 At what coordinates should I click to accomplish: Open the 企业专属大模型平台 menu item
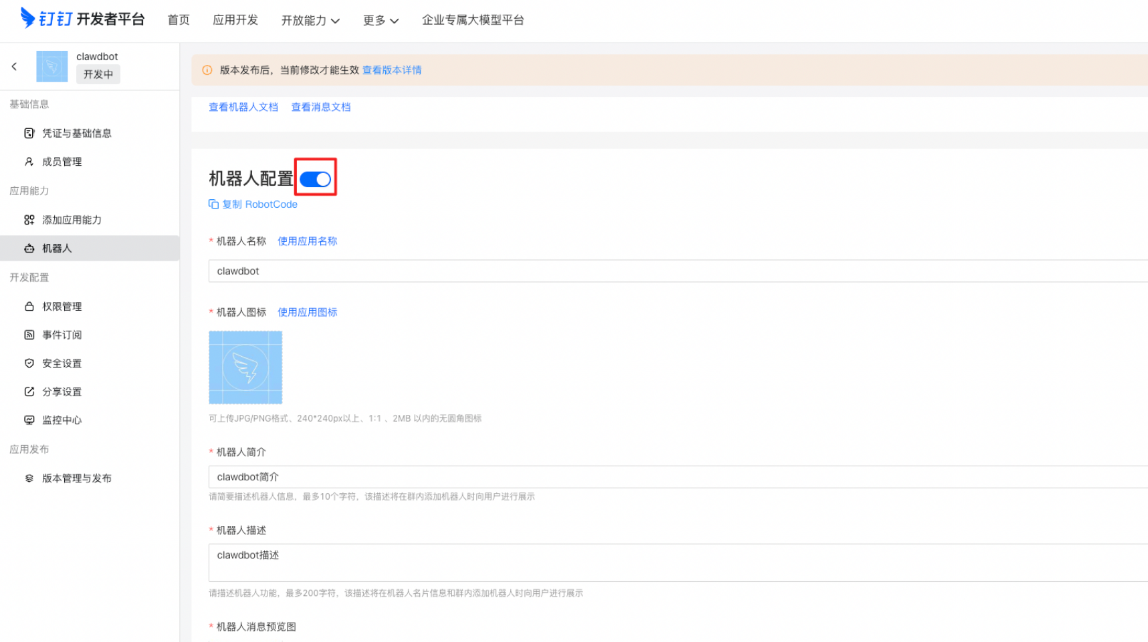pyautogui.click(x=473, y=20)
